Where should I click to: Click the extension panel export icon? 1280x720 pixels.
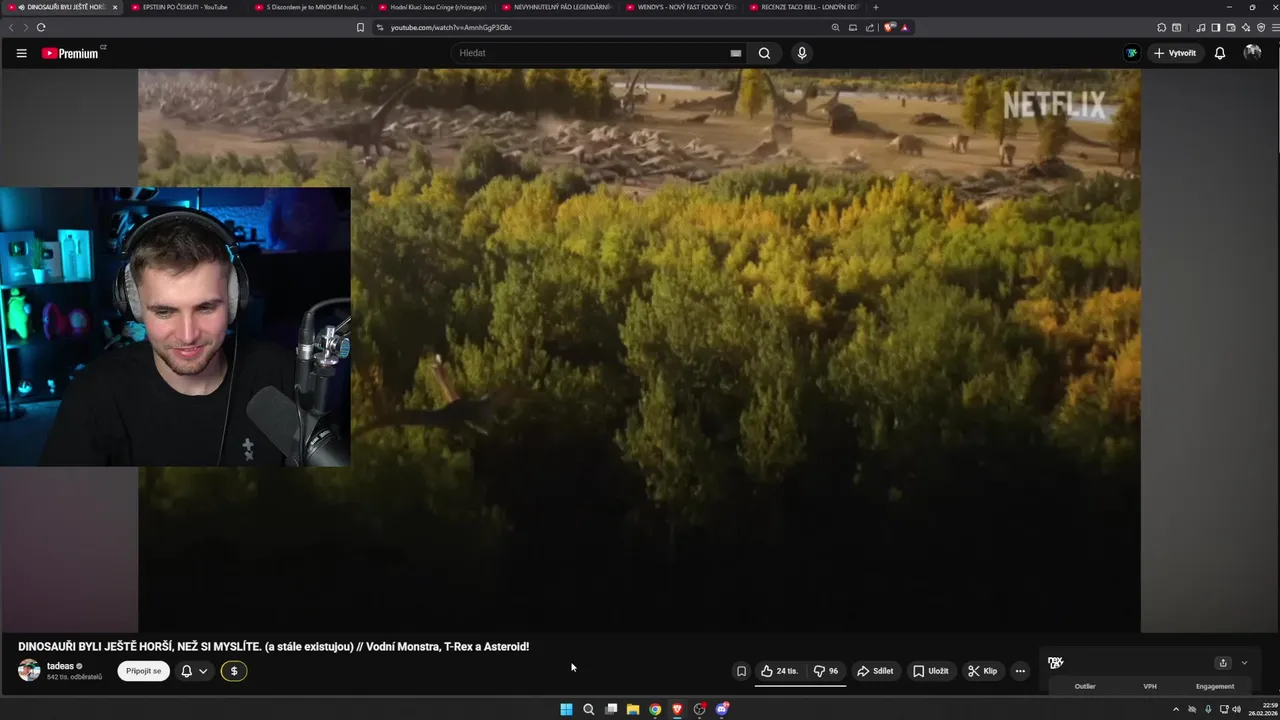(x=1222, y=663)
